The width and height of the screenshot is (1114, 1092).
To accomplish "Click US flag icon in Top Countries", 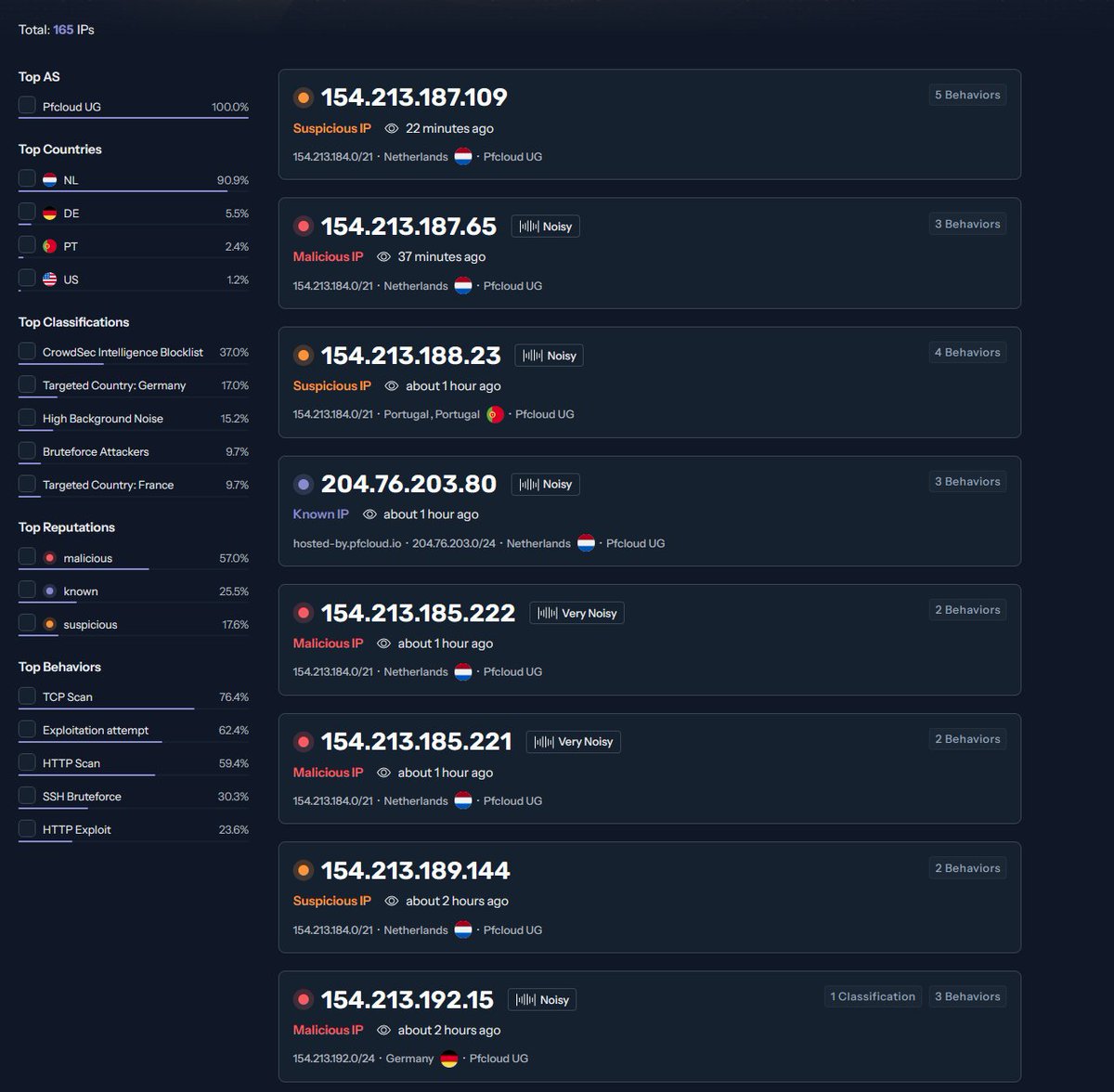I will [50, 279].
